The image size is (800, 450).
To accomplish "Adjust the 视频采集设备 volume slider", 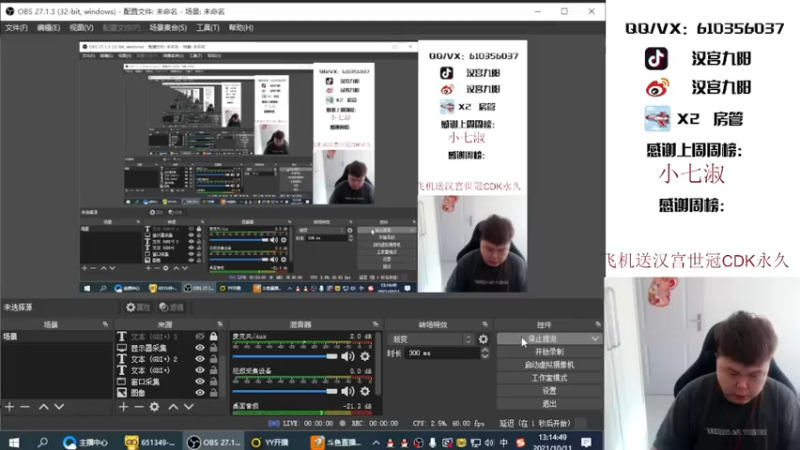I will 285,391.
